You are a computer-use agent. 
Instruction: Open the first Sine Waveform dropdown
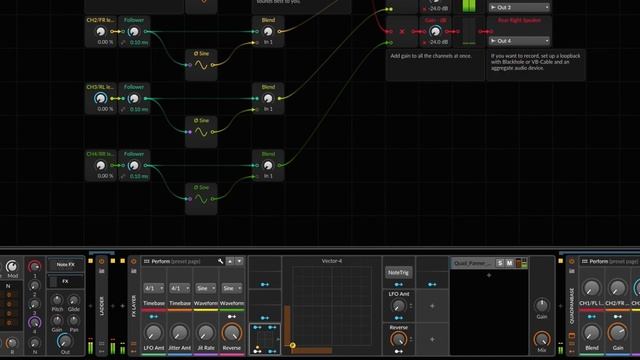206,288
